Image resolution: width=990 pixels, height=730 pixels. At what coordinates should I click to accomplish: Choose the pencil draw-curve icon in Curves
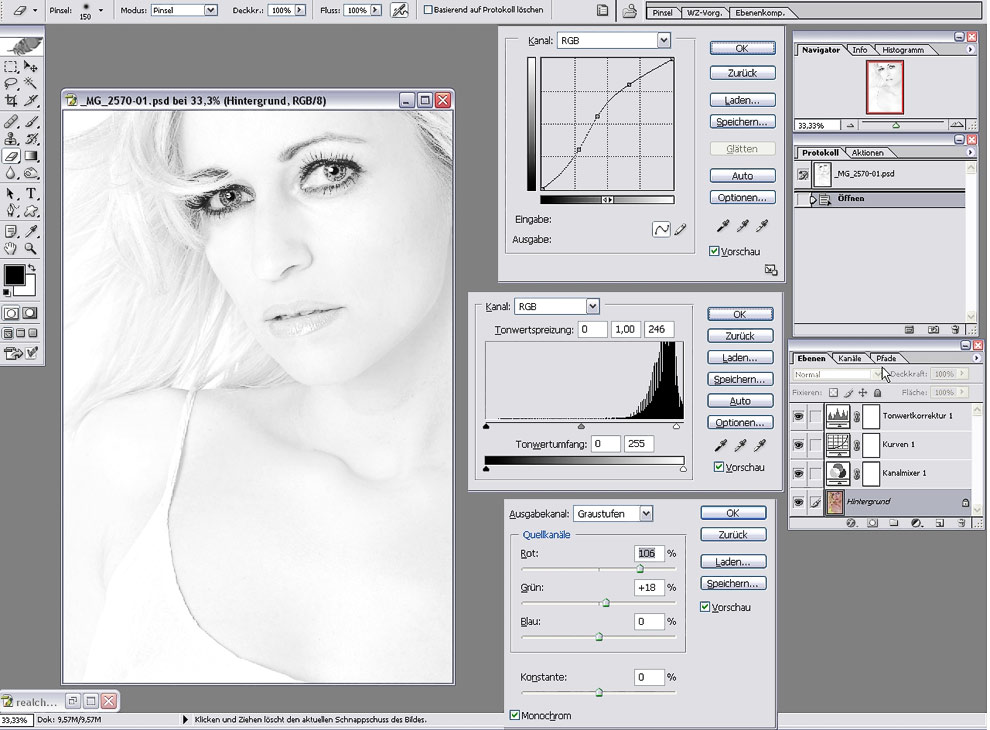pyautogui.click(x=680, y=230)
